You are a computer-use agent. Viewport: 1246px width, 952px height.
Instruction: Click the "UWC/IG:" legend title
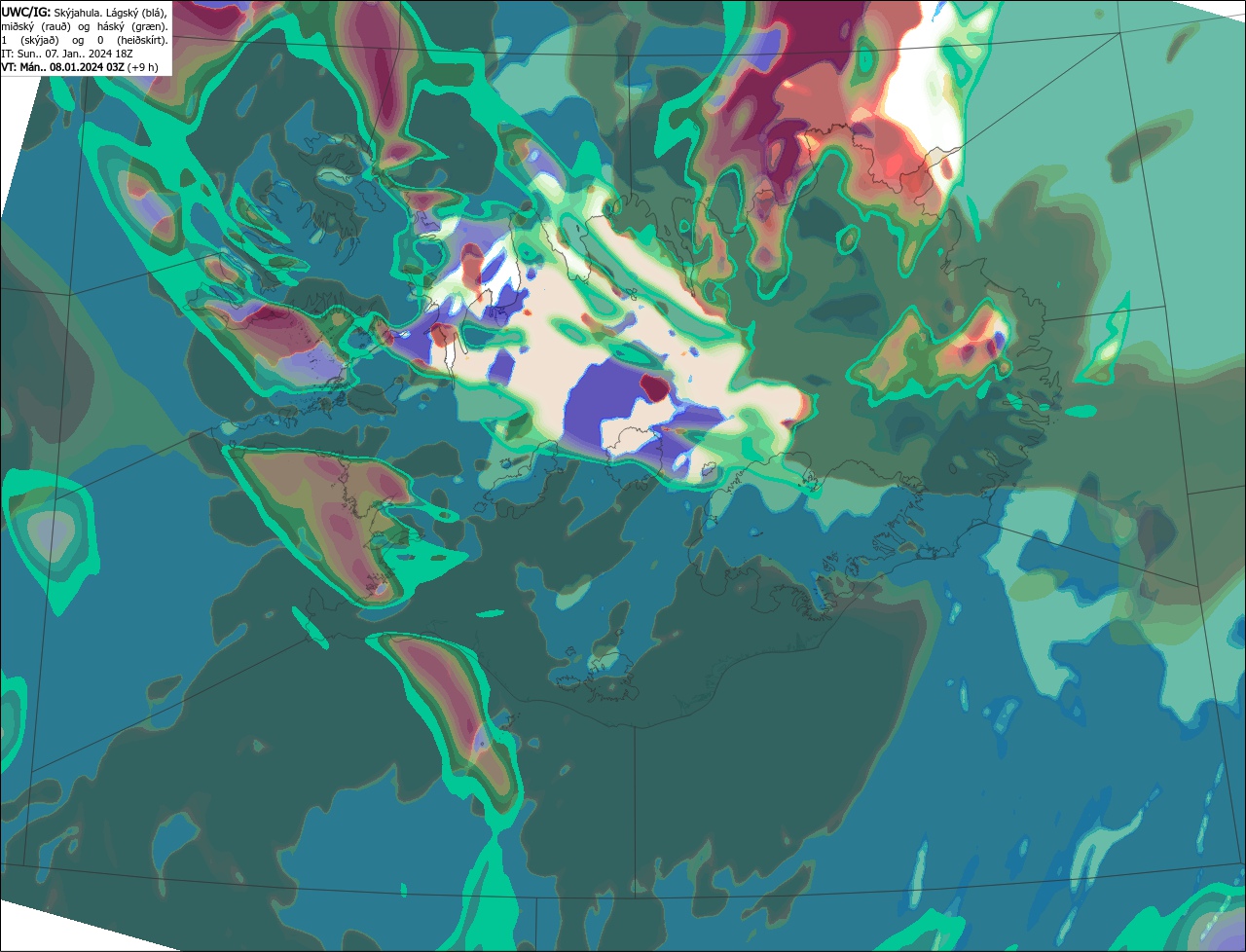click(x=26, y=13)
